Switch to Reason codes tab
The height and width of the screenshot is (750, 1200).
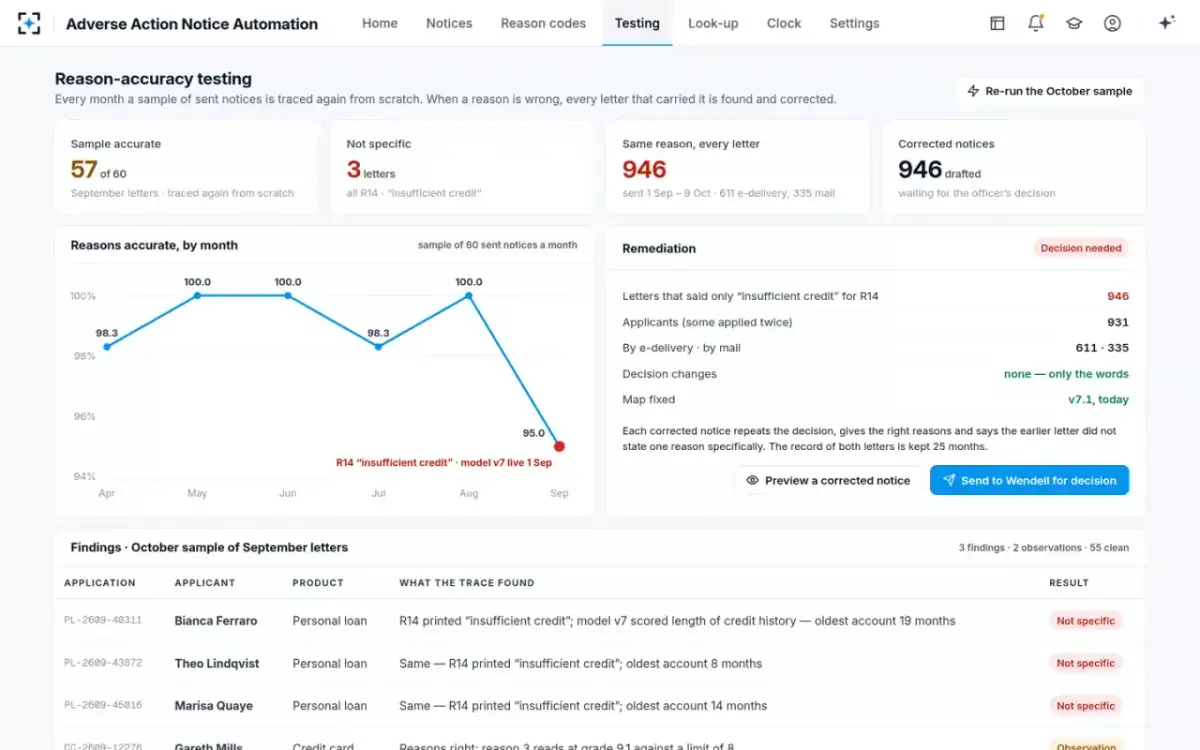[543, 23]
